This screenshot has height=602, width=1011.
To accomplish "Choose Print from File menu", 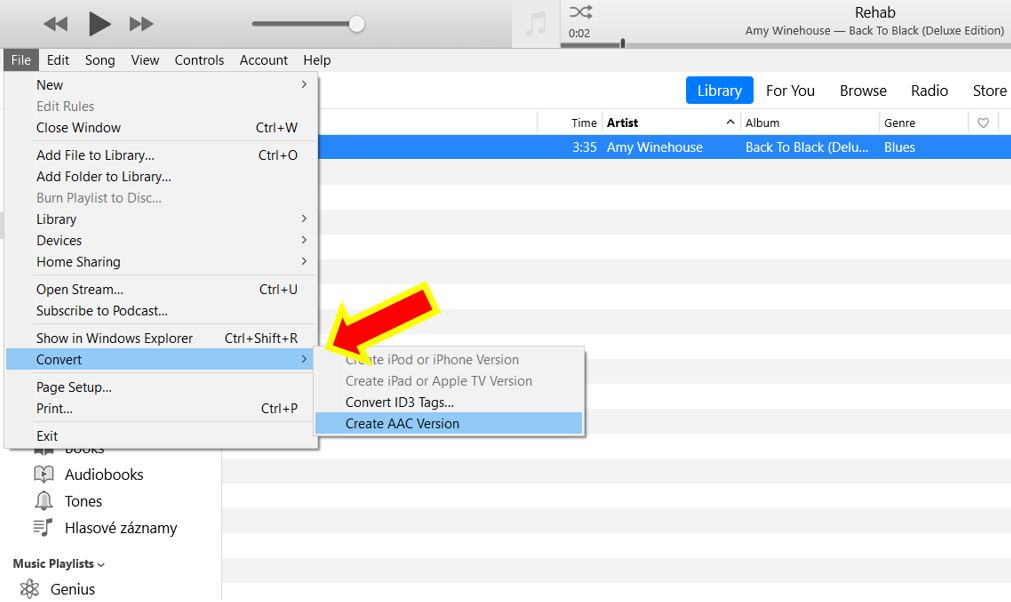I will coord(161,409).
